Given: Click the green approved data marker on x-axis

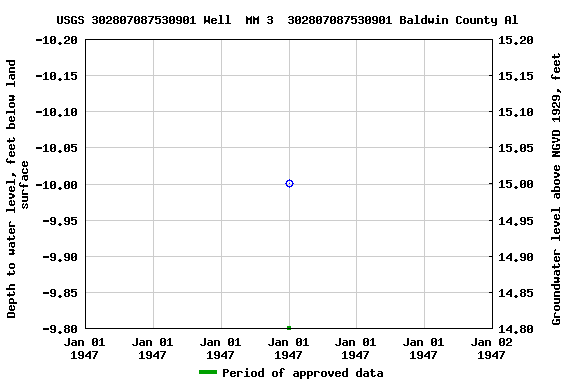Looking at the screenshot, I should coord(289,328).
